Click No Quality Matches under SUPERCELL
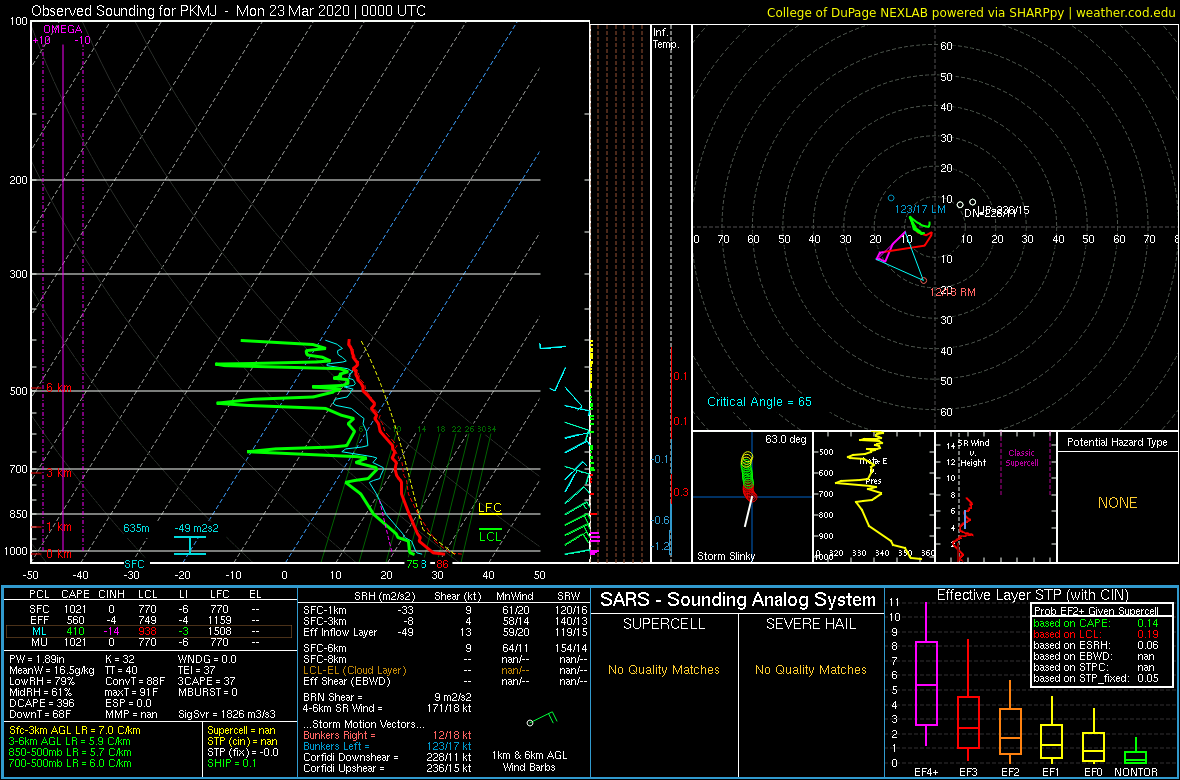This screenshot has width=1180, height=780. pyautogui.click(x=663, y=669)
